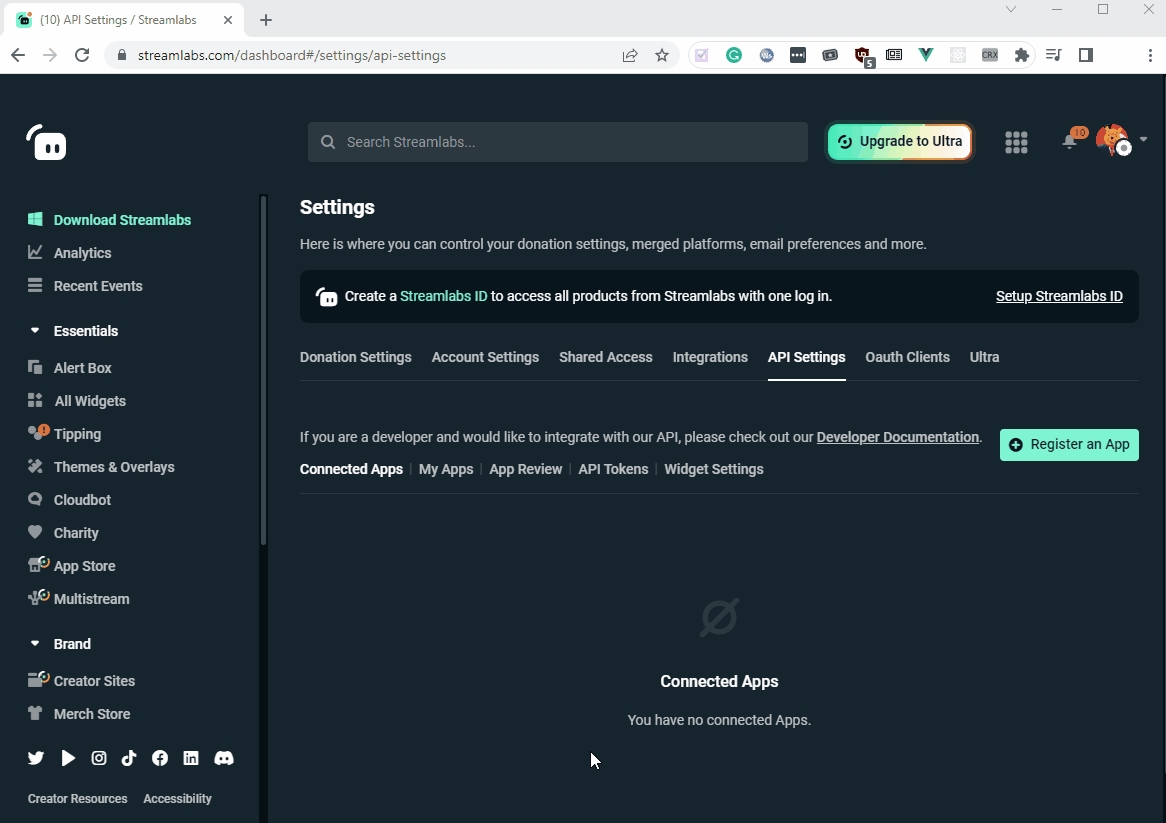Click the Discord social icon
This screenshot has height=823, width=1166.
224,758
